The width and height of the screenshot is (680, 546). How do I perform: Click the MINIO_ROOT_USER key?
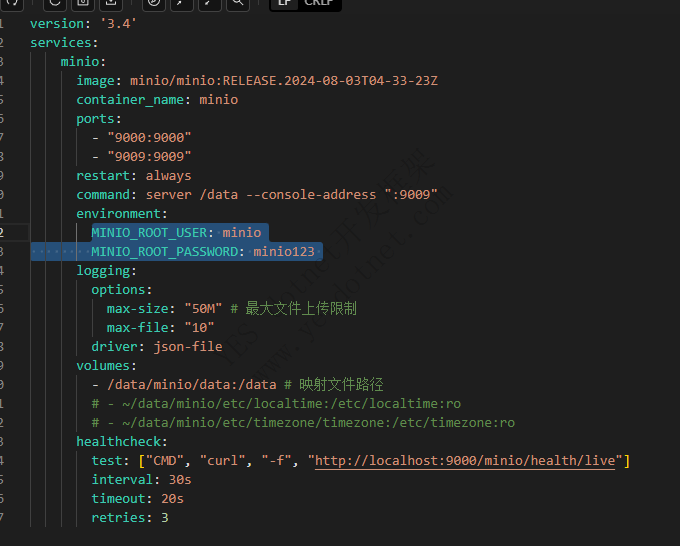pos(149,233)
